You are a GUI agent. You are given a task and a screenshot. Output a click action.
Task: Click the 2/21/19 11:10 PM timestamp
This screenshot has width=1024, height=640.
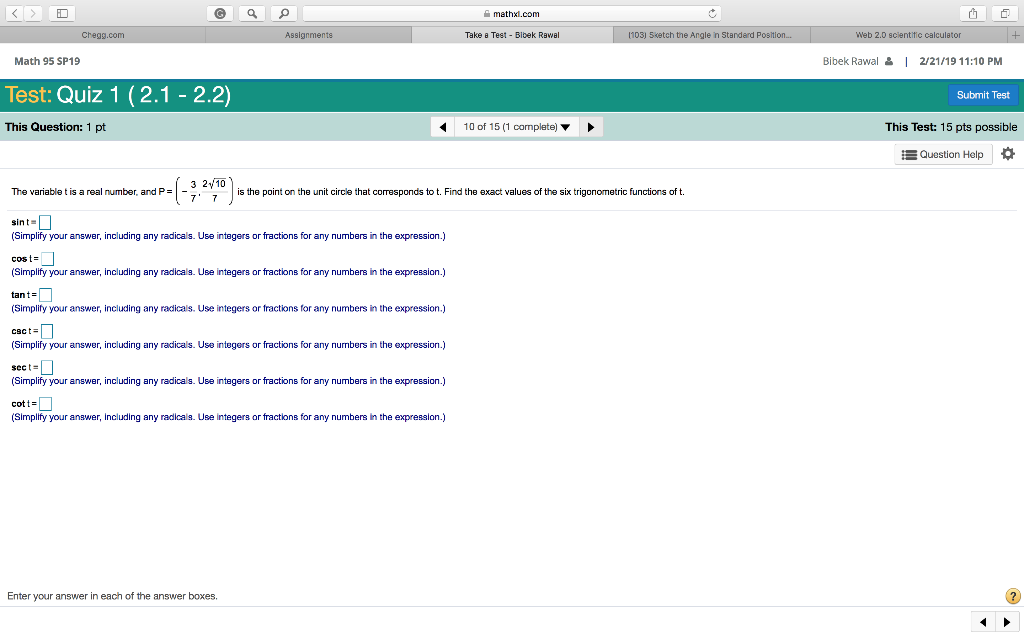[x=960, y=61]
